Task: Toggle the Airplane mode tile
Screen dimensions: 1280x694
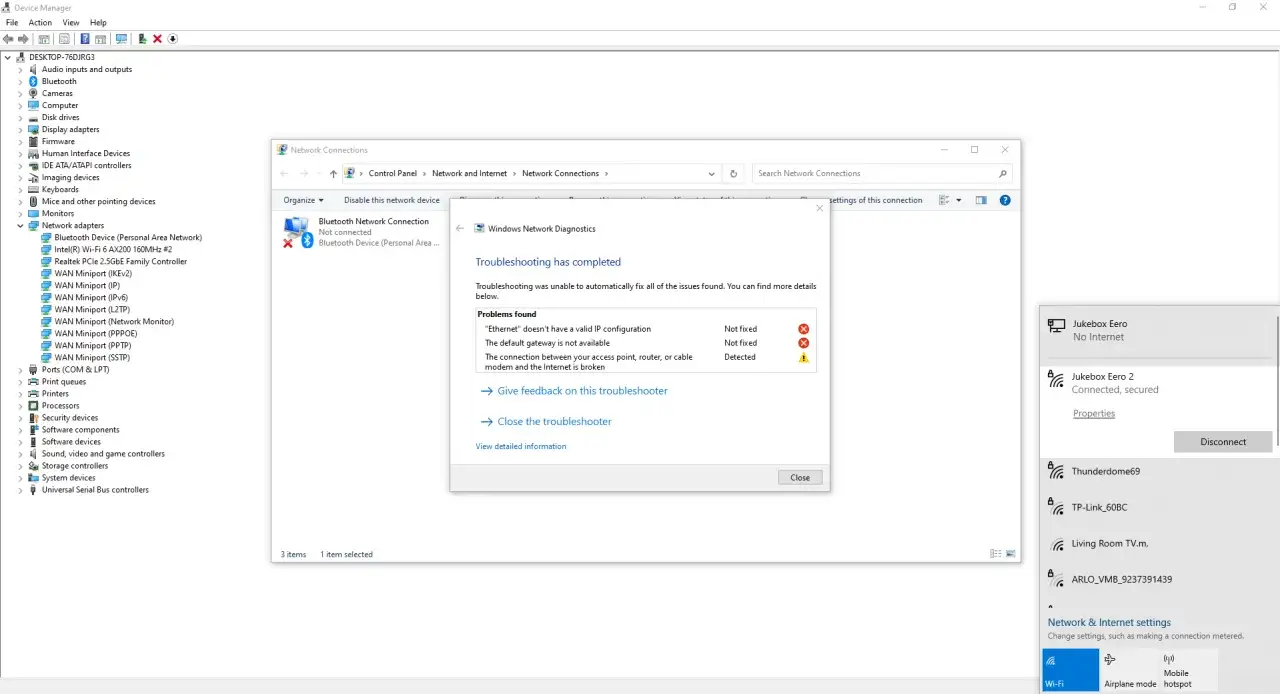Action: pos(1128,669)
